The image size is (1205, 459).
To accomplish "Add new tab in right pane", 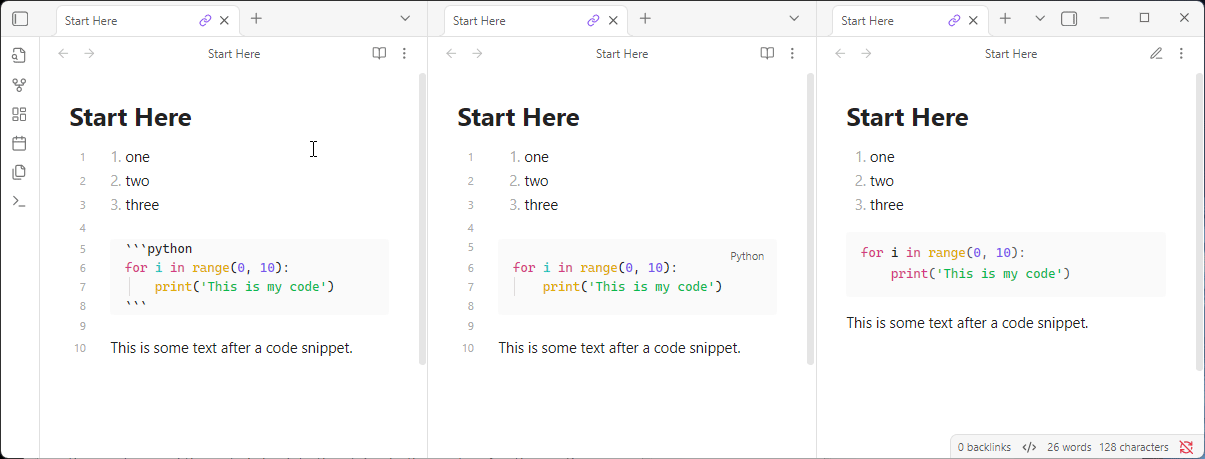I will [1006, 18].
